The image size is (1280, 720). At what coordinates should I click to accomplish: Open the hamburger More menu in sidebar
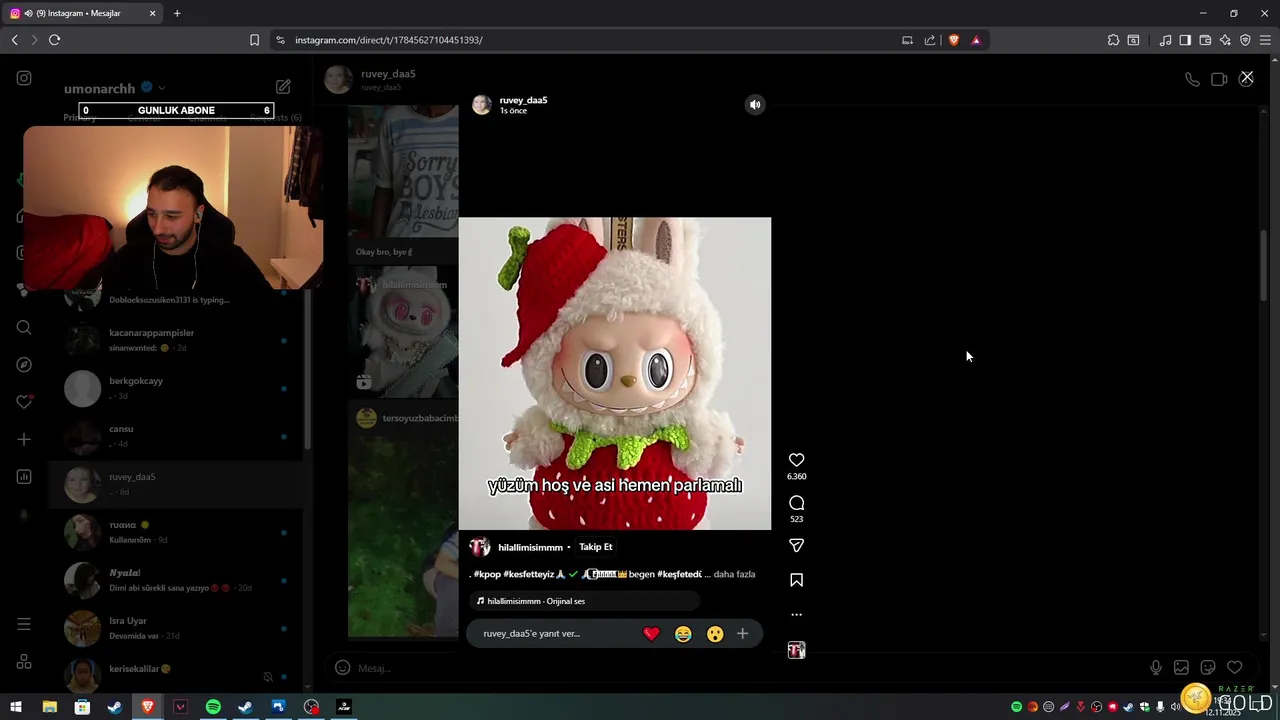point(24,624)
